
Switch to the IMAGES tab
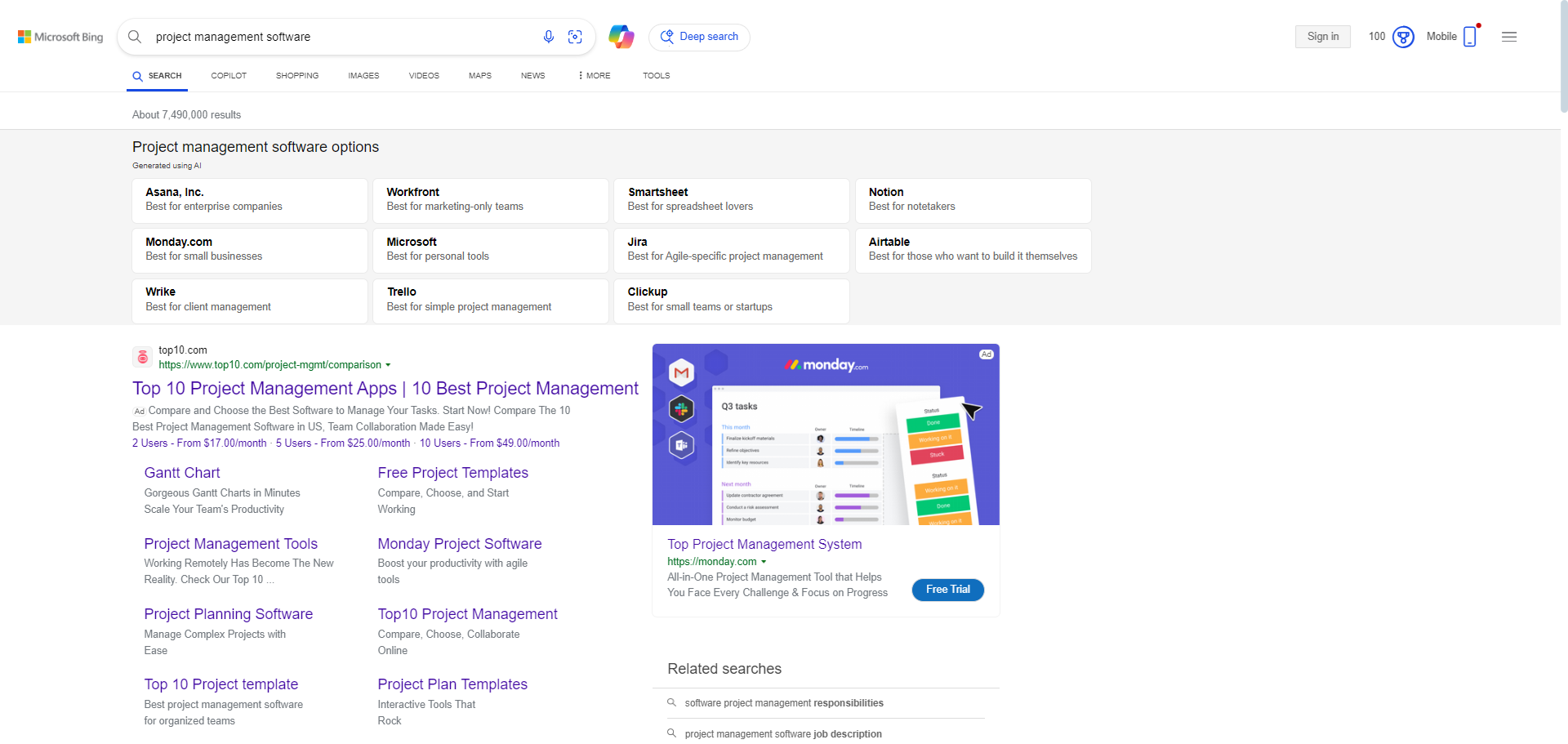coord(363,75)
